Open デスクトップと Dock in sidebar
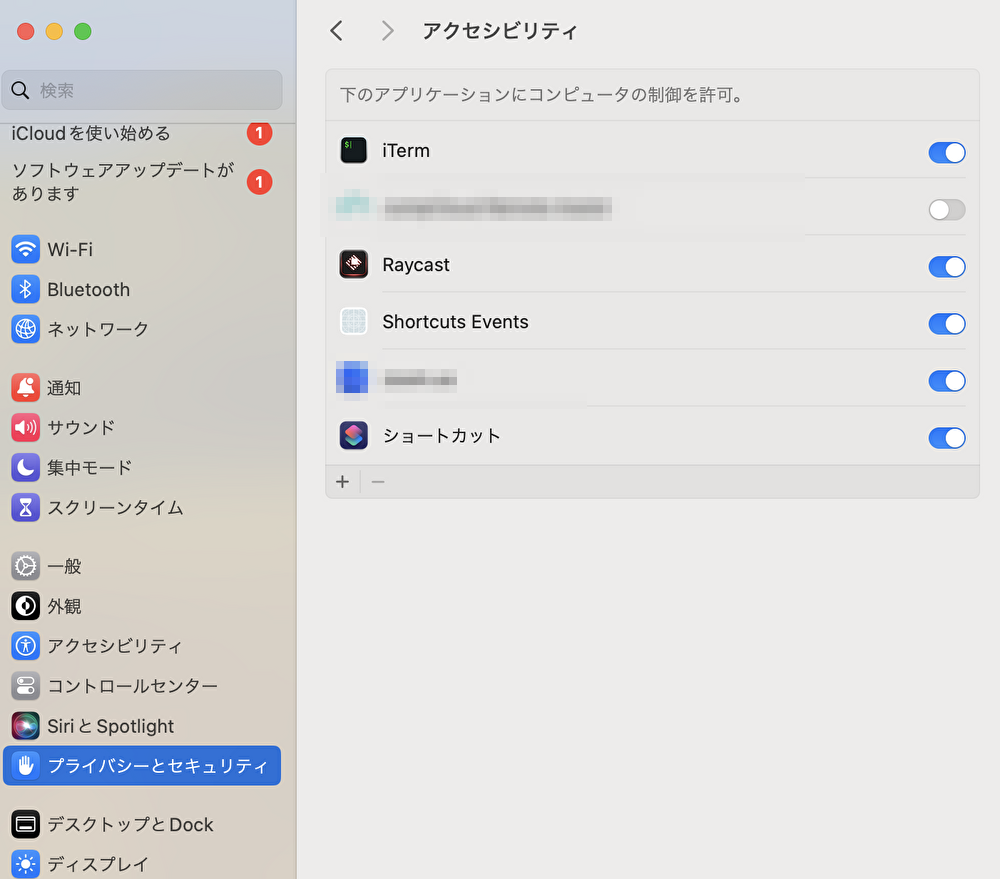The width and height of the screenshot is (1000, 879). 142,824
